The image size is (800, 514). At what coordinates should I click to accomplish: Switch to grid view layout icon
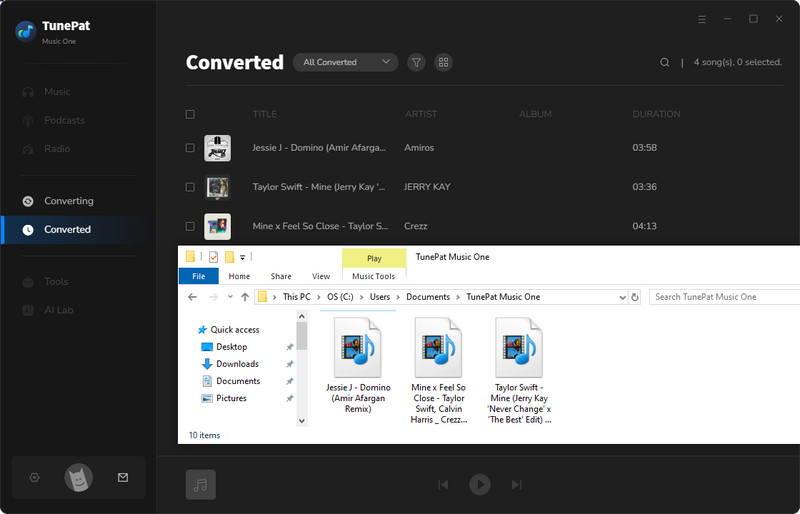443,62
